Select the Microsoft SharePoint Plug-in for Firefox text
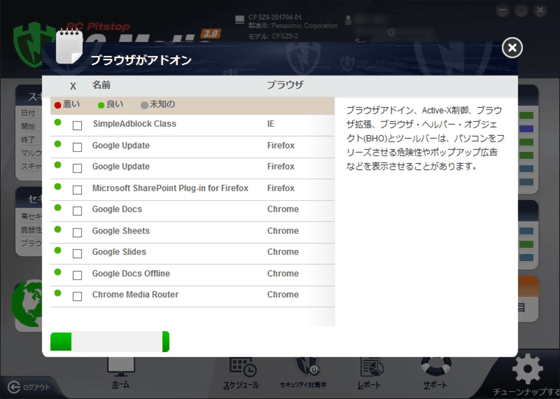560x399 pixels. click(x=170, y=188)
